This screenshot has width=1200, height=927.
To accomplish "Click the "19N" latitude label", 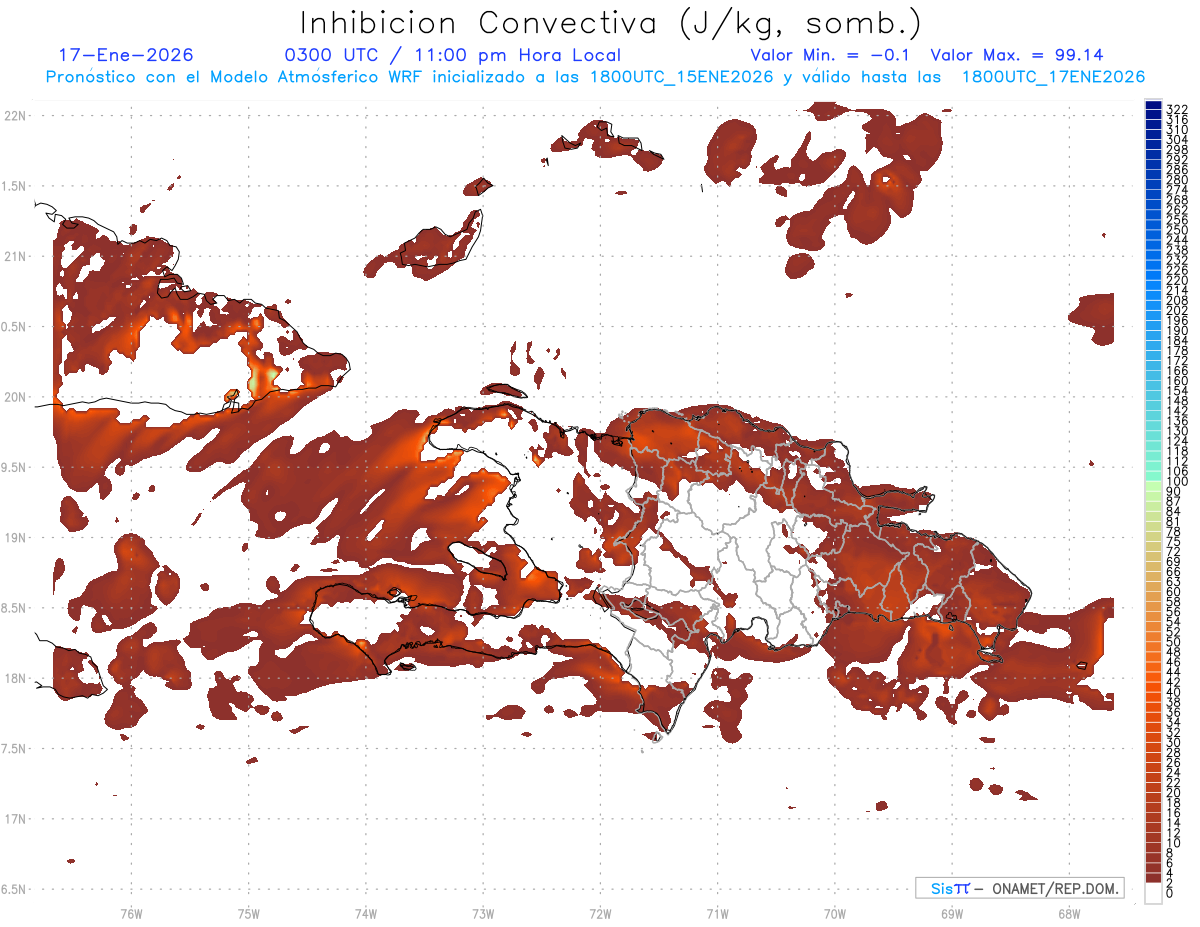I will (15, 538).
